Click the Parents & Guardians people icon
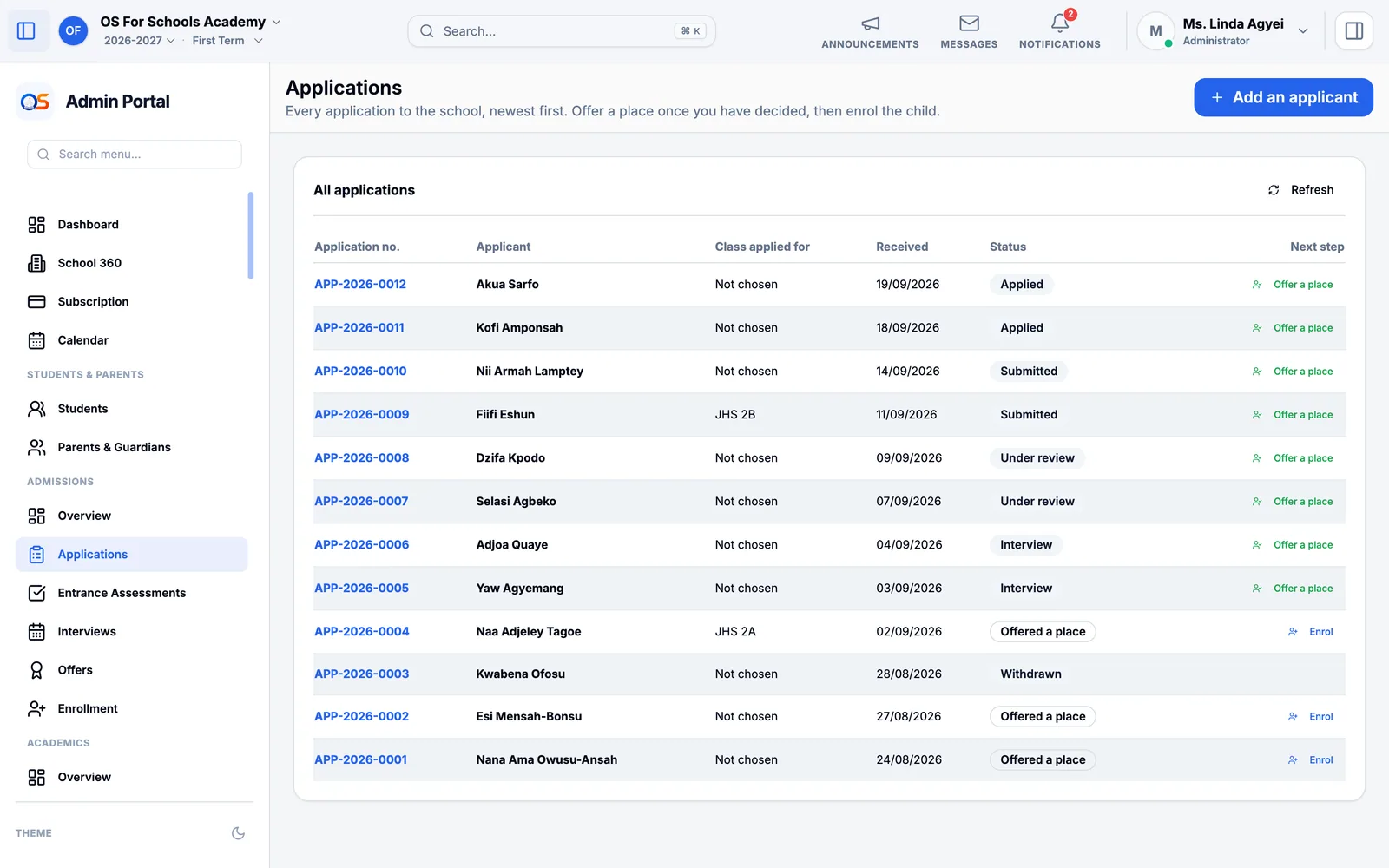Viewport: 1389px width, 868px height. (x=36, y=447)
